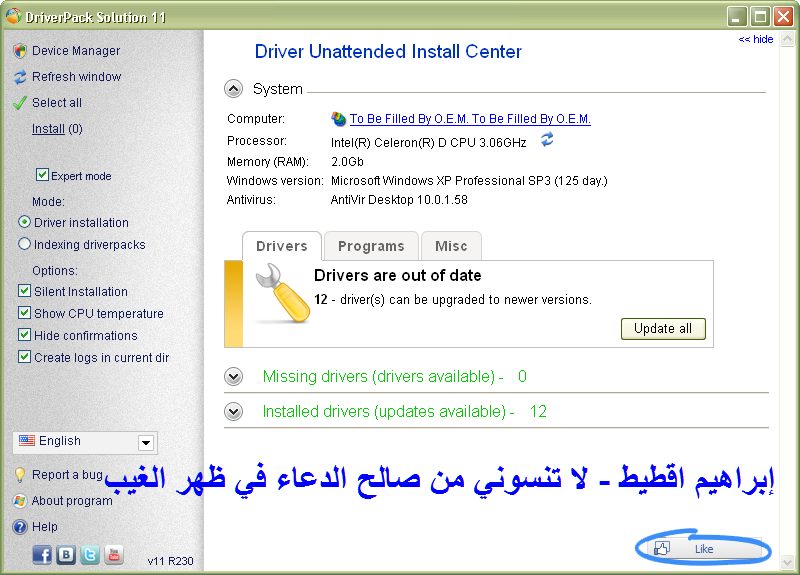The width and height of the screenshot is (800, 575).
Task: Open the Facebook social icon
Action: pos(42,555)
